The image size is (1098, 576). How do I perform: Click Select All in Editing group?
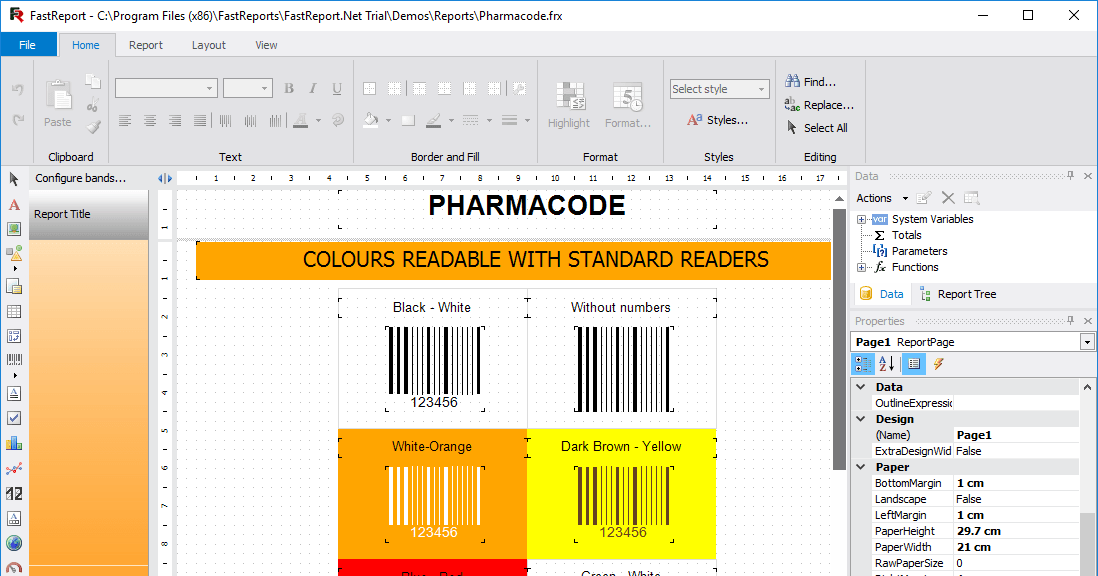tap(816, 128)
